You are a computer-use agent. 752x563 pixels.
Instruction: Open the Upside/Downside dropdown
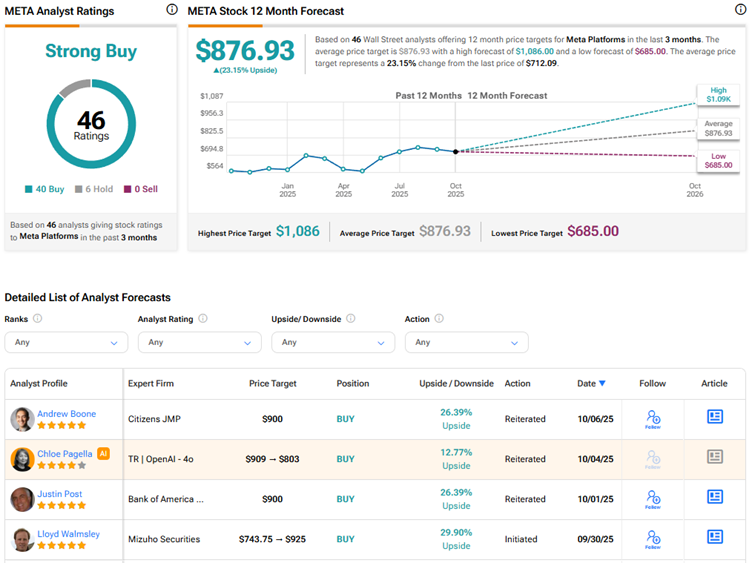point(333,342)
